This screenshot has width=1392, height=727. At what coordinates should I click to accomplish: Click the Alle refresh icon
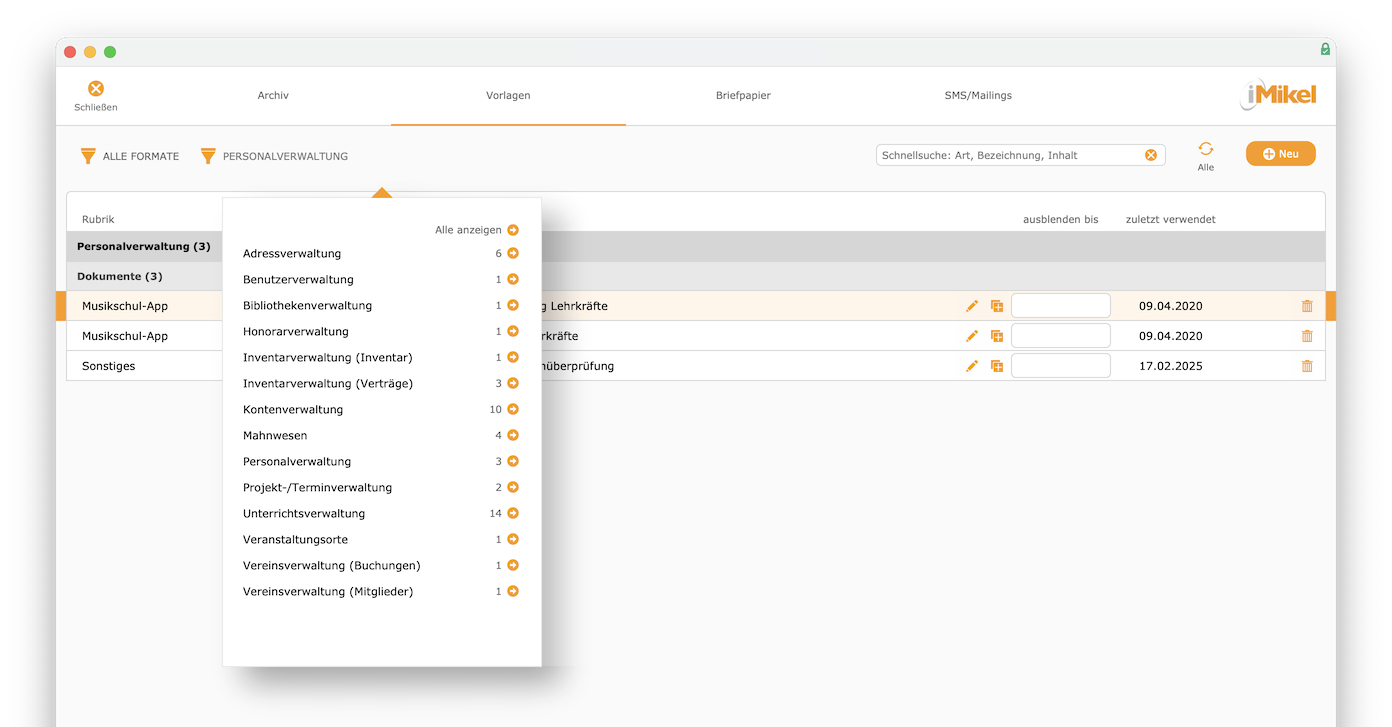(x=1206, y=148)
